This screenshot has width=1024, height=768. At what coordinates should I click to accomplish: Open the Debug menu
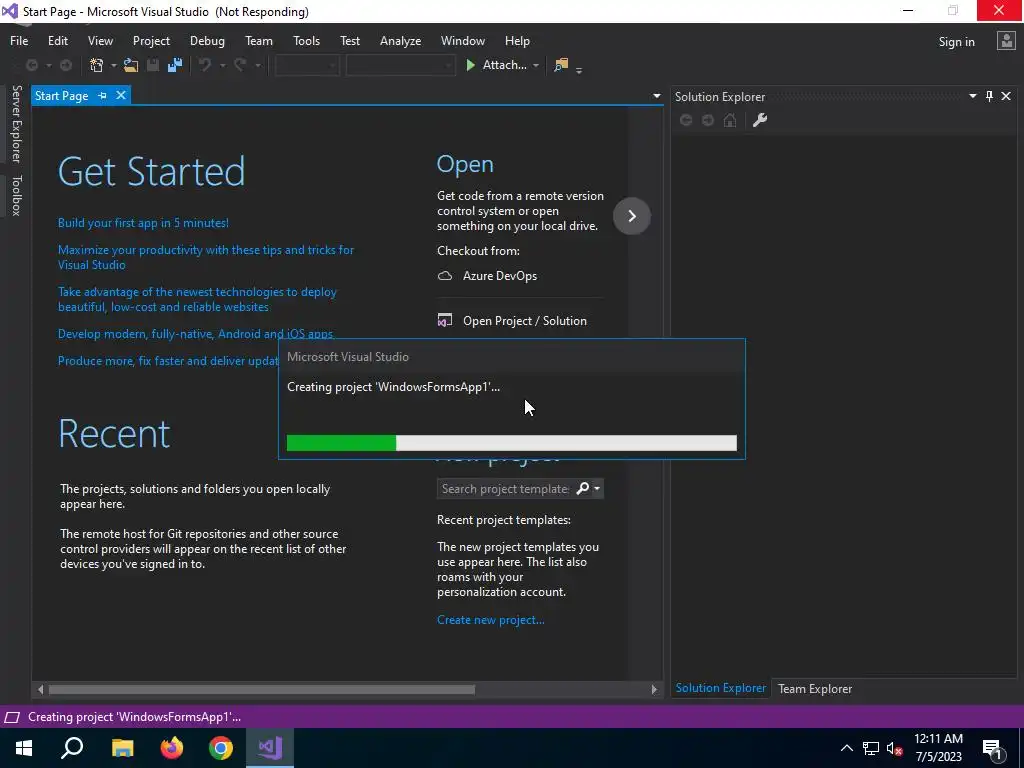(x=207, y=40)
